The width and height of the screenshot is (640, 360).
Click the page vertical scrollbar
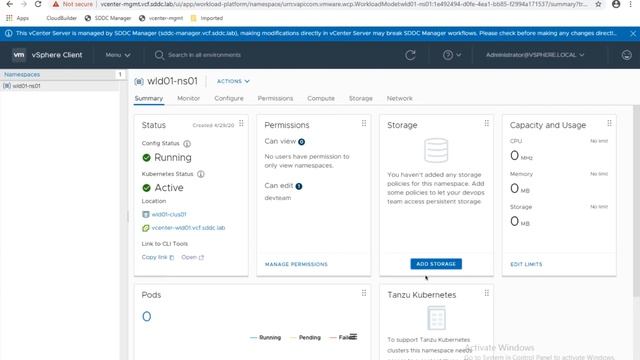[x=636, y=200]
